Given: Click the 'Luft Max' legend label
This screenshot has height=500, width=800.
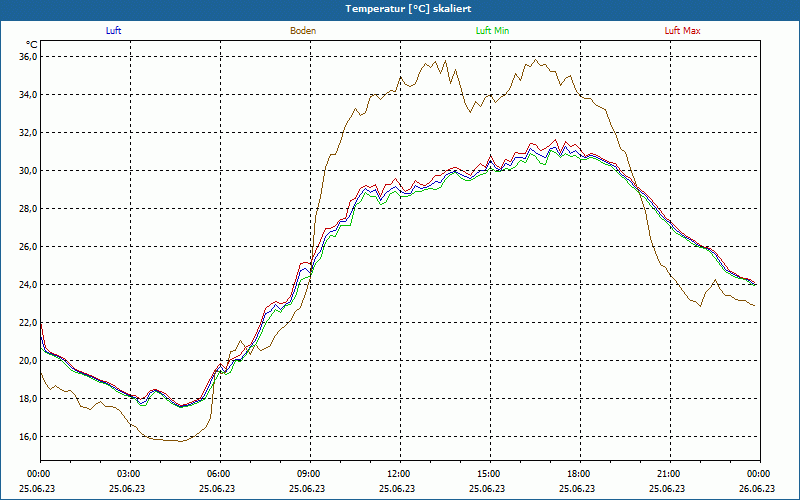Looking at the screenshot, I should (x=682, y=31).
